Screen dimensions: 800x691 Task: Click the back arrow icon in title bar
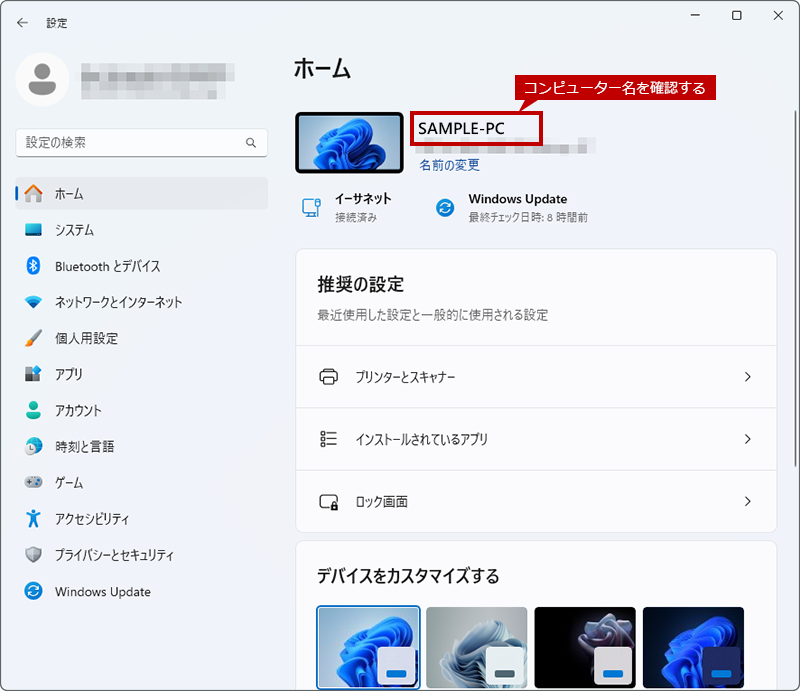tap(22, 22)
